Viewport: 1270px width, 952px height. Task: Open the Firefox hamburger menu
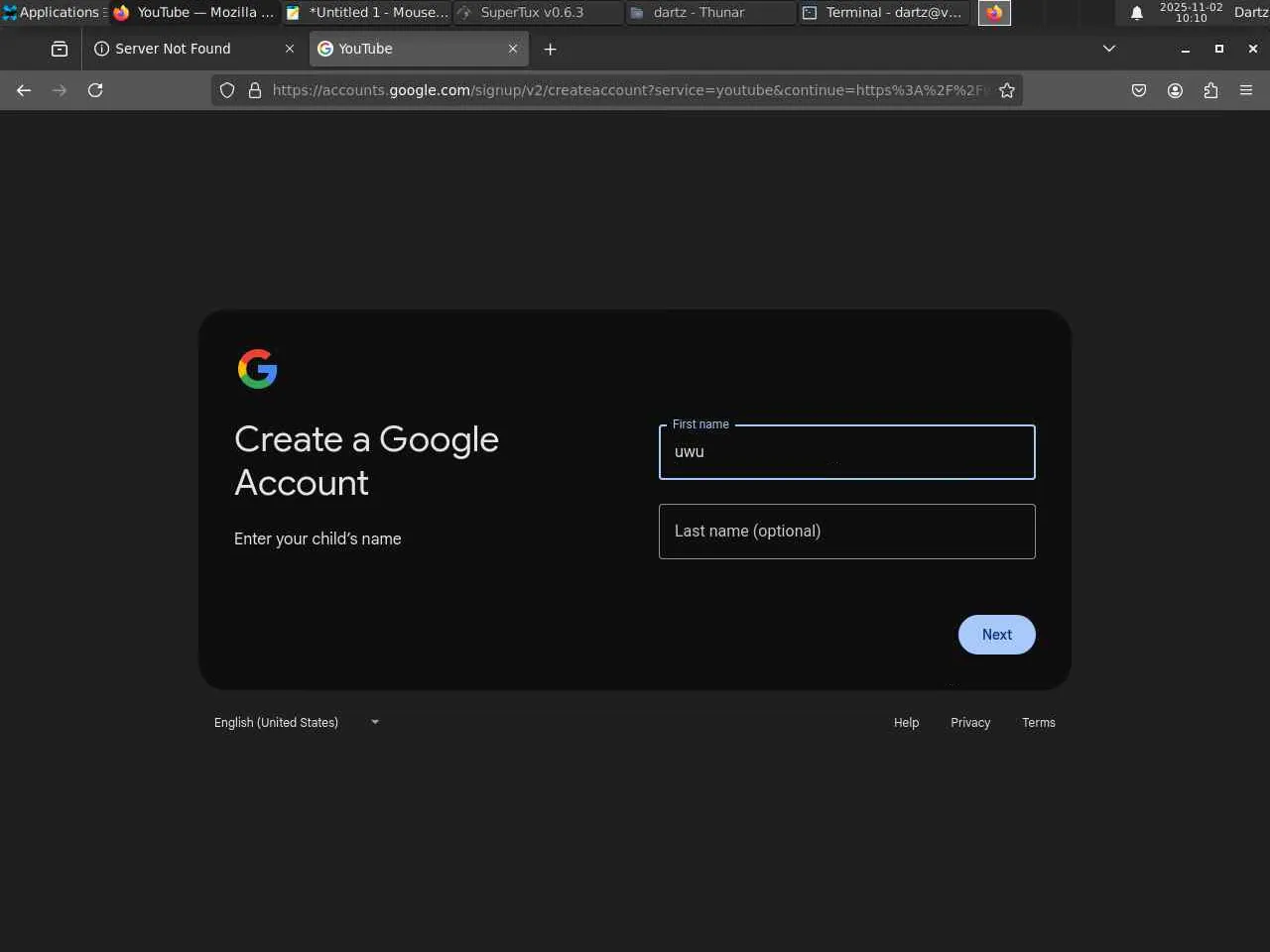(x=1246, y=90)
